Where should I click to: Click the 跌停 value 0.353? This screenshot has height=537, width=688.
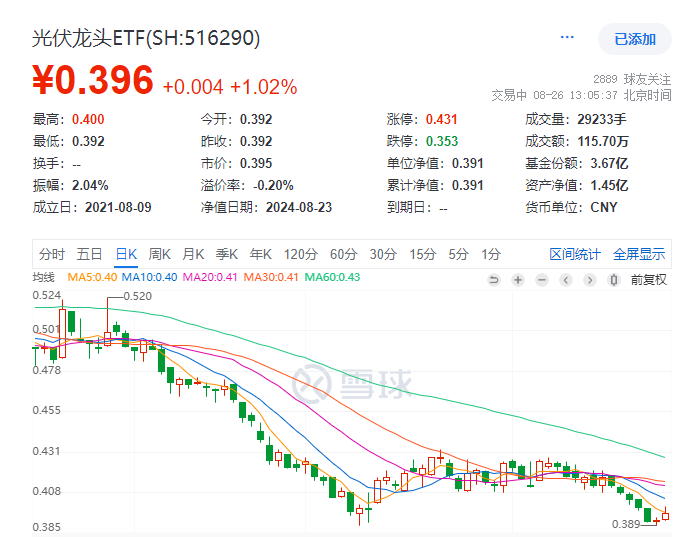(442, 141)
